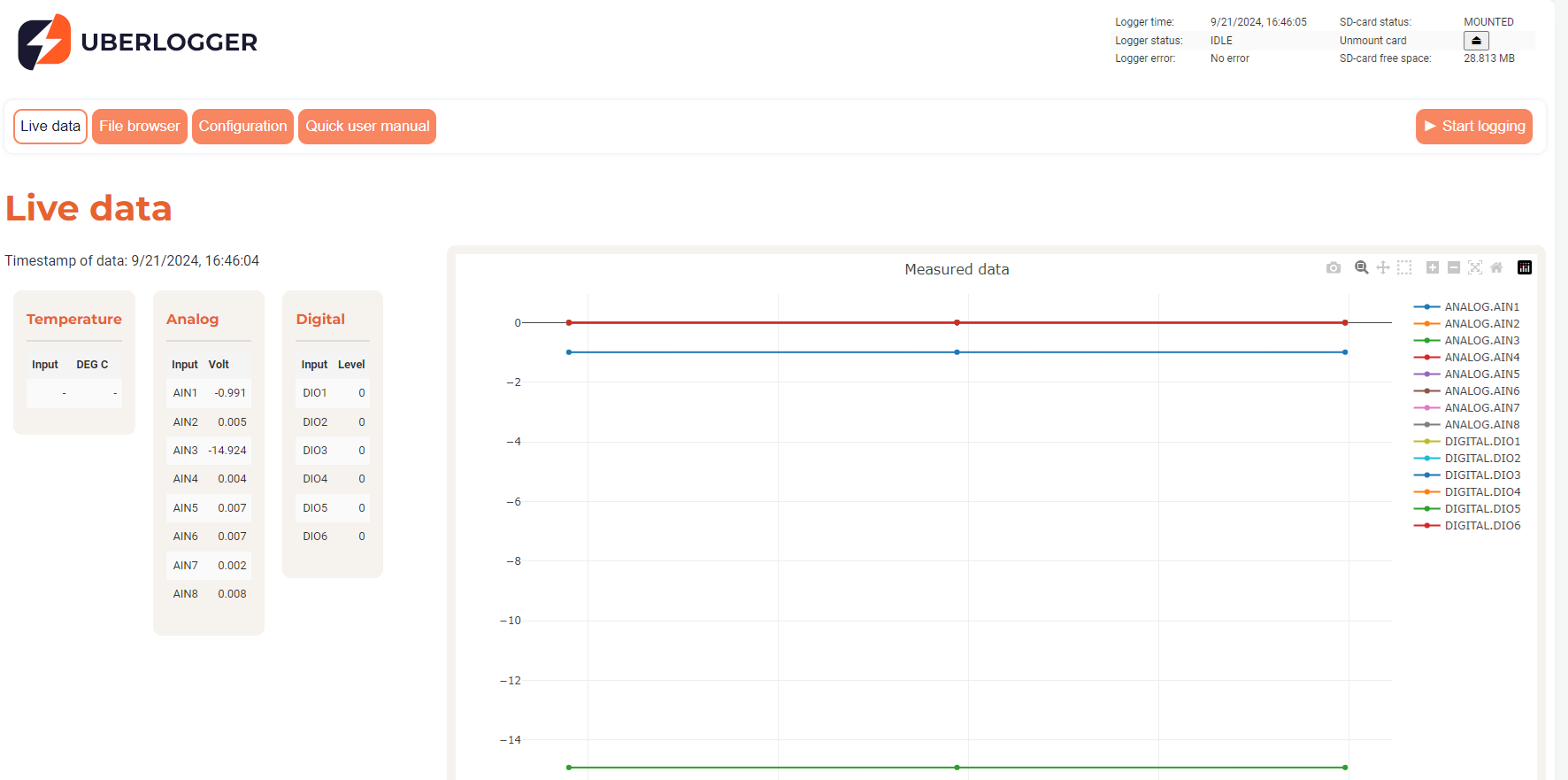Select the Zoom tool in the chart toolbar
The height and width of the screenshot is (780, 1568).
(1362, 267)
